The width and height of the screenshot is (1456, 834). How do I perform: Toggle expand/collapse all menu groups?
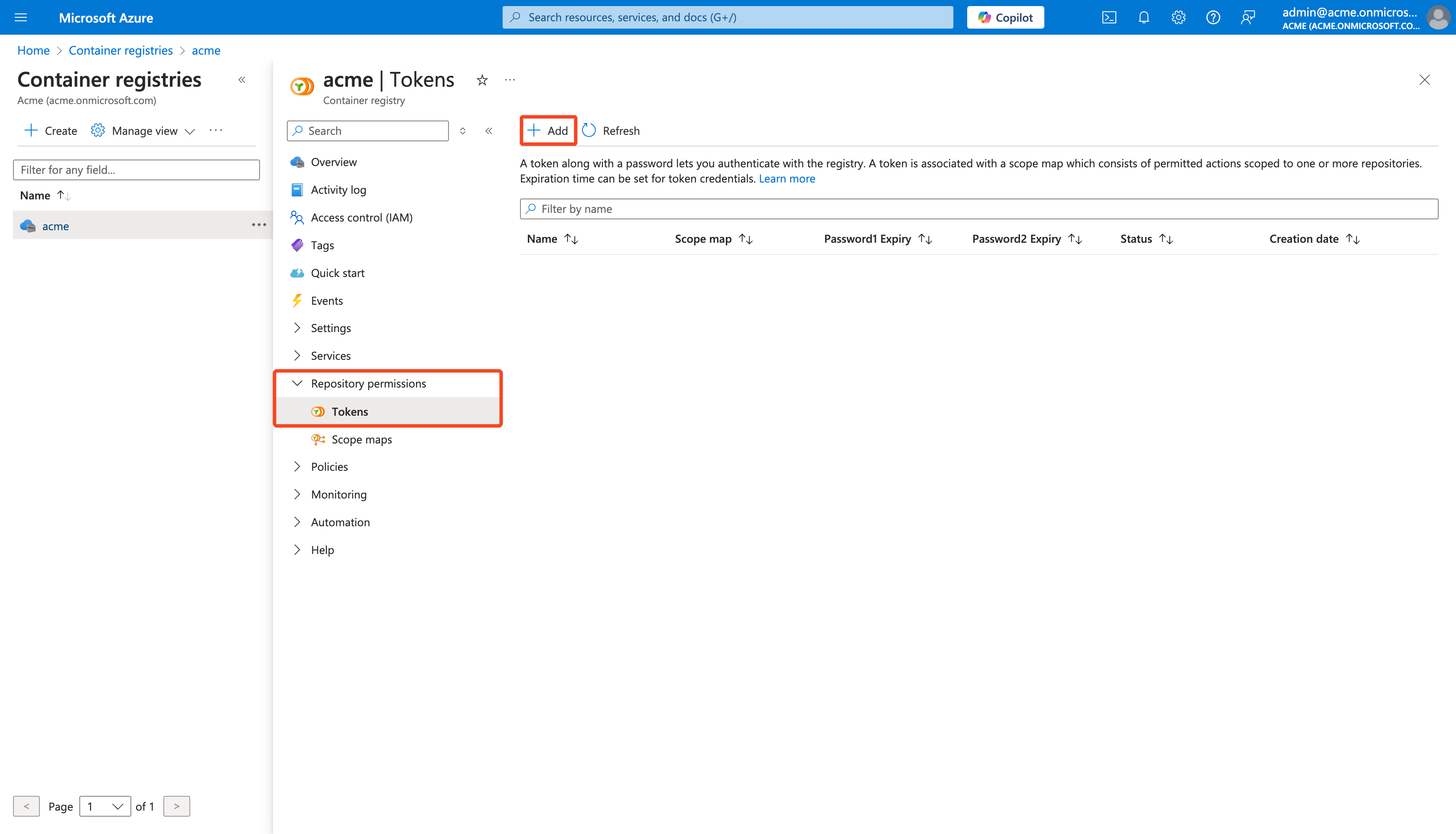click(x=463, y=130)
